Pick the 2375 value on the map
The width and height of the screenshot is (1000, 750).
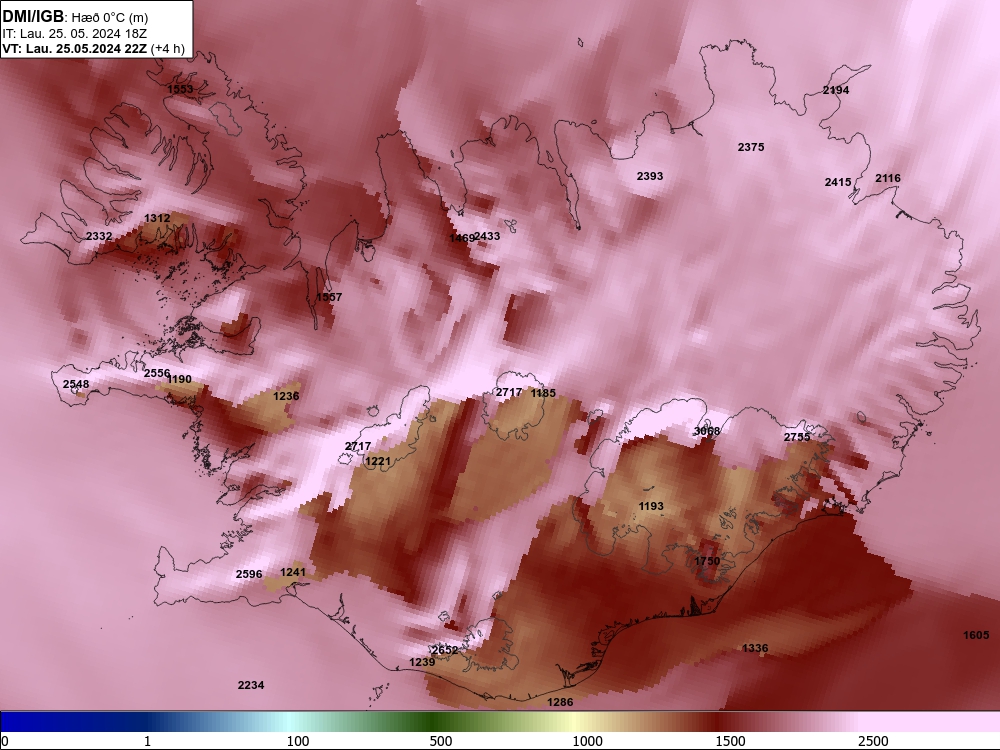coord(751,147)
